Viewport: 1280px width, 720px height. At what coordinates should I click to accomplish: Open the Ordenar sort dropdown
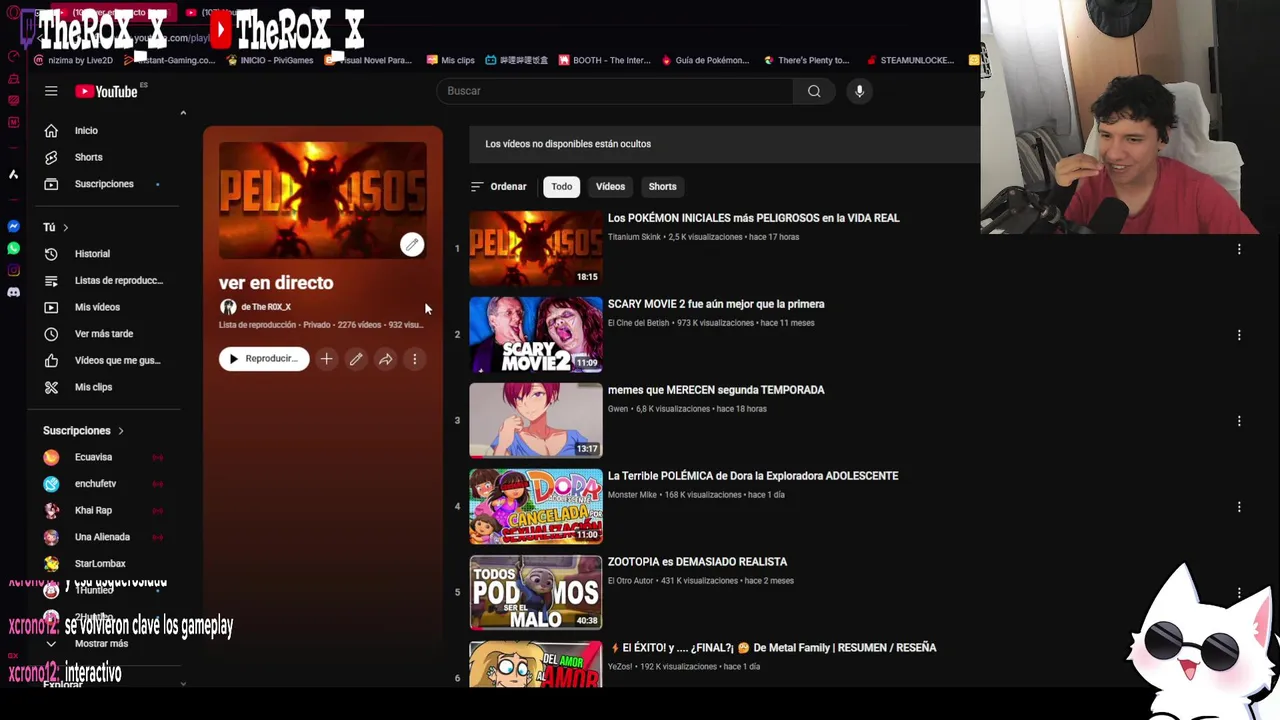pyautogui.click(x=498, y=187)
